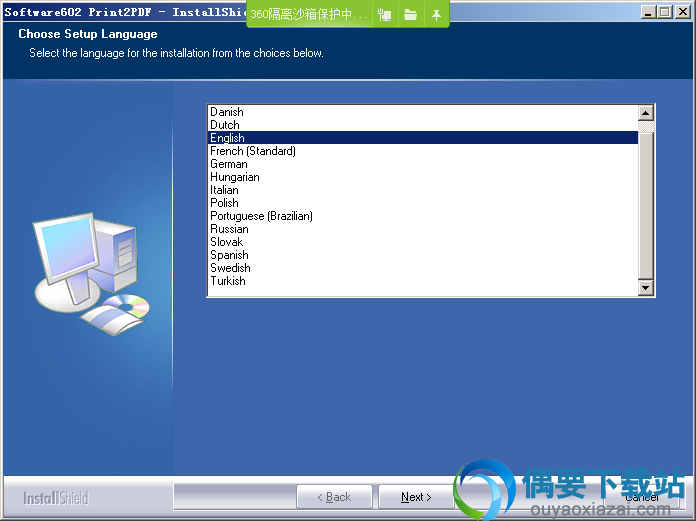
Task: Choose German from the language list
Action: (x=423, y=164)
